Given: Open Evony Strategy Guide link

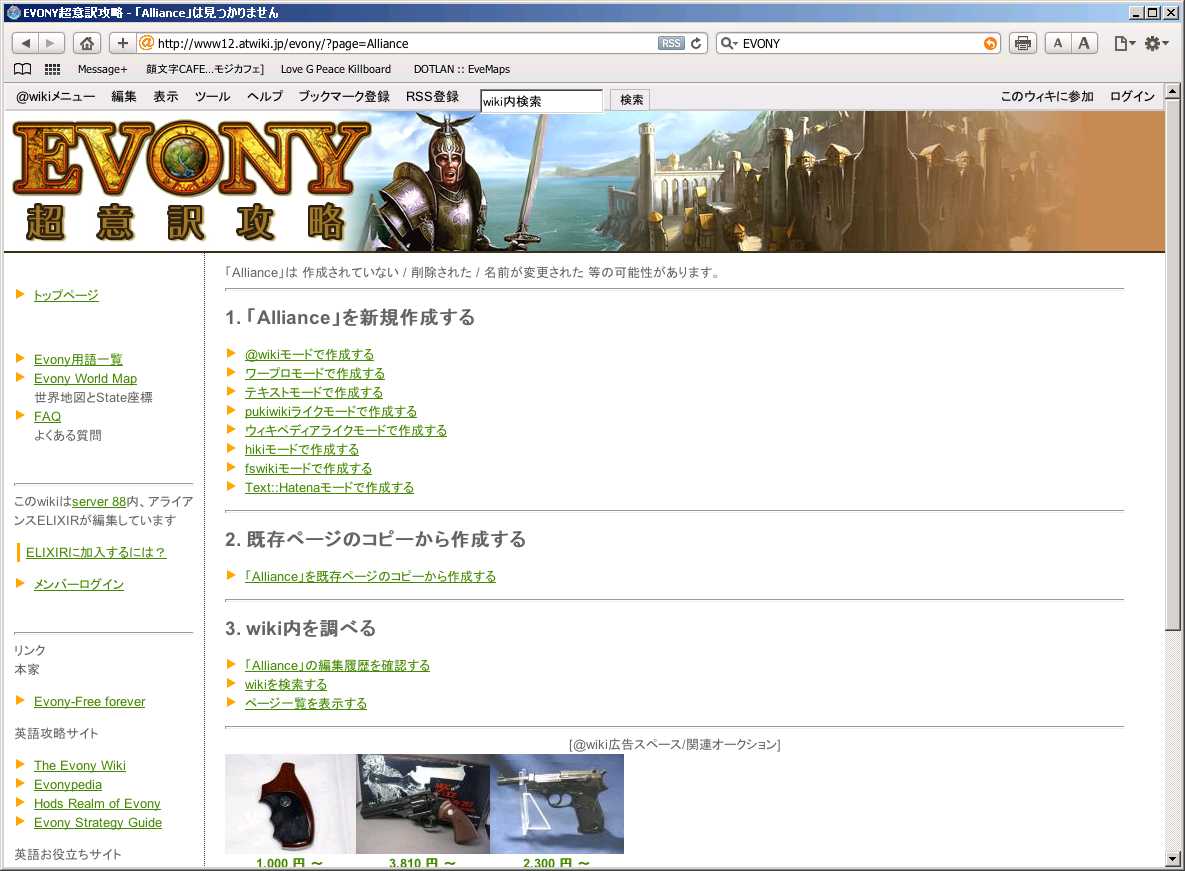Looking at the screenshot, I should point(97,823).
